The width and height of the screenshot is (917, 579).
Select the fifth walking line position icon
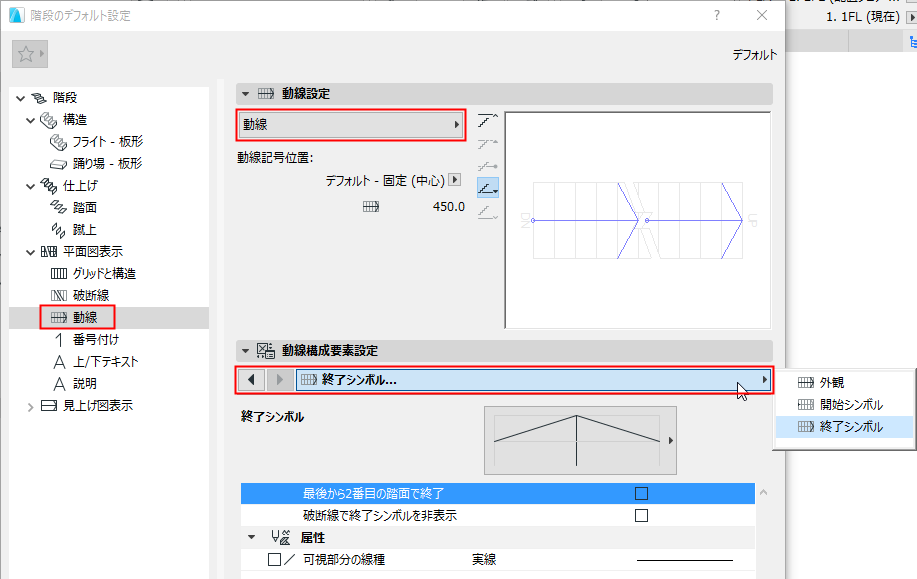pos(487,211)
